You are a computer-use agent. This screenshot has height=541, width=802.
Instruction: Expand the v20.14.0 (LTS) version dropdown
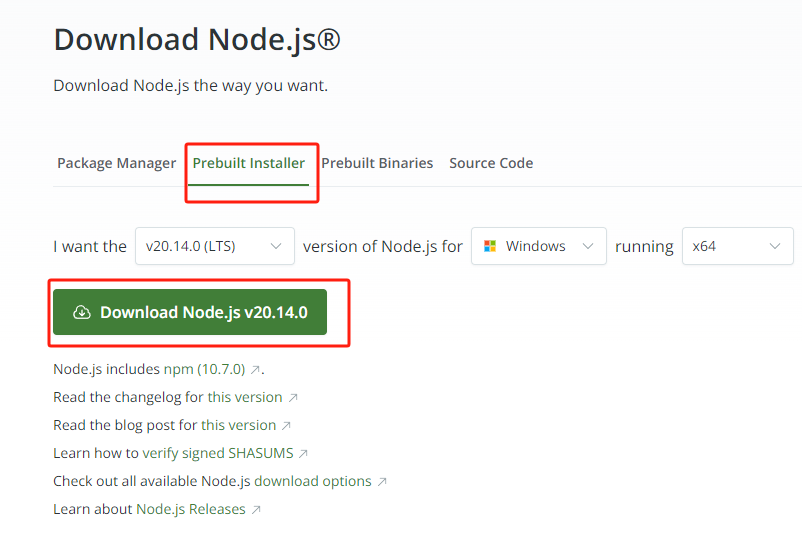(214, 246)
